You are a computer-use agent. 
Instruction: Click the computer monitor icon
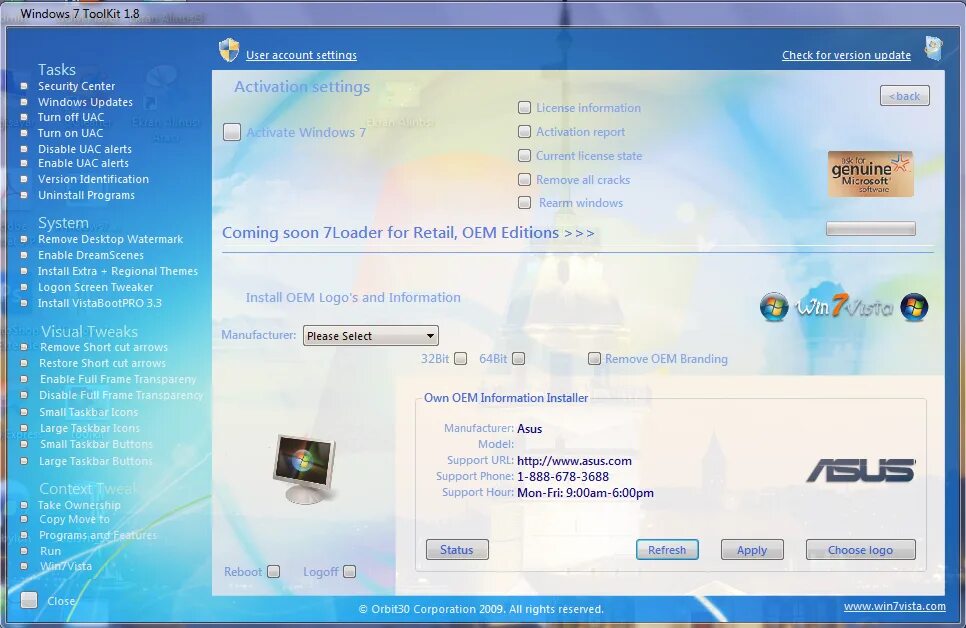pos(304,469)
